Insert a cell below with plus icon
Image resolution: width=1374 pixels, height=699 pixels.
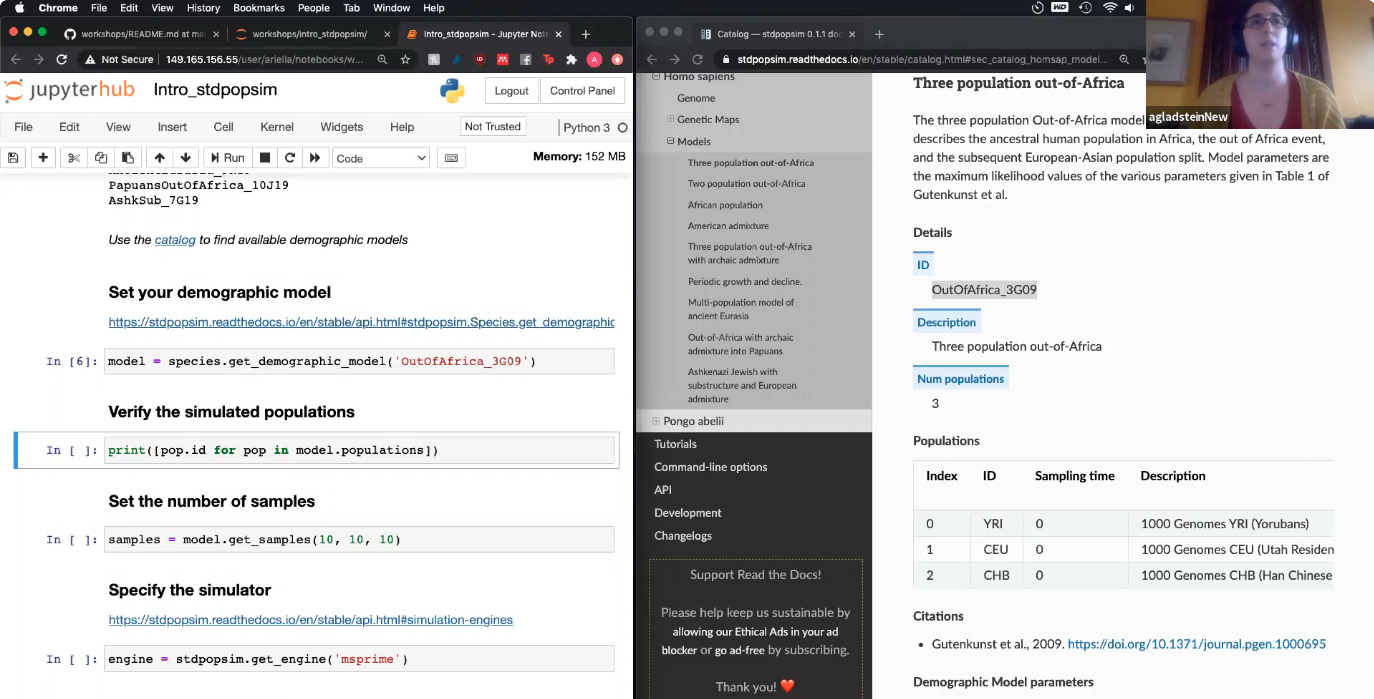43,158
